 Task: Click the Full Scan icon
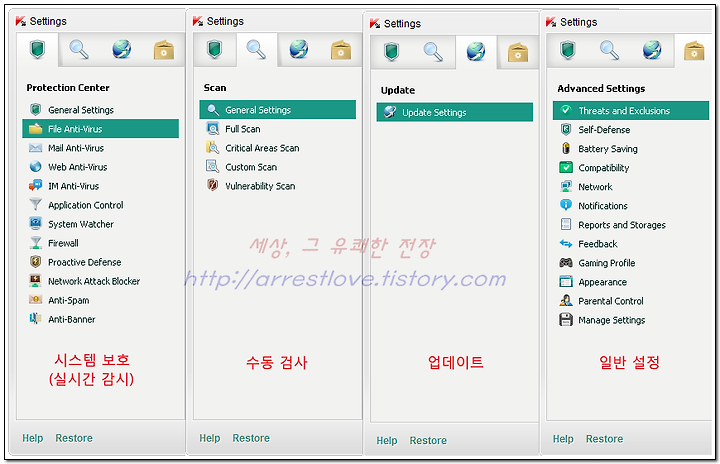click(x=213, y=129)
